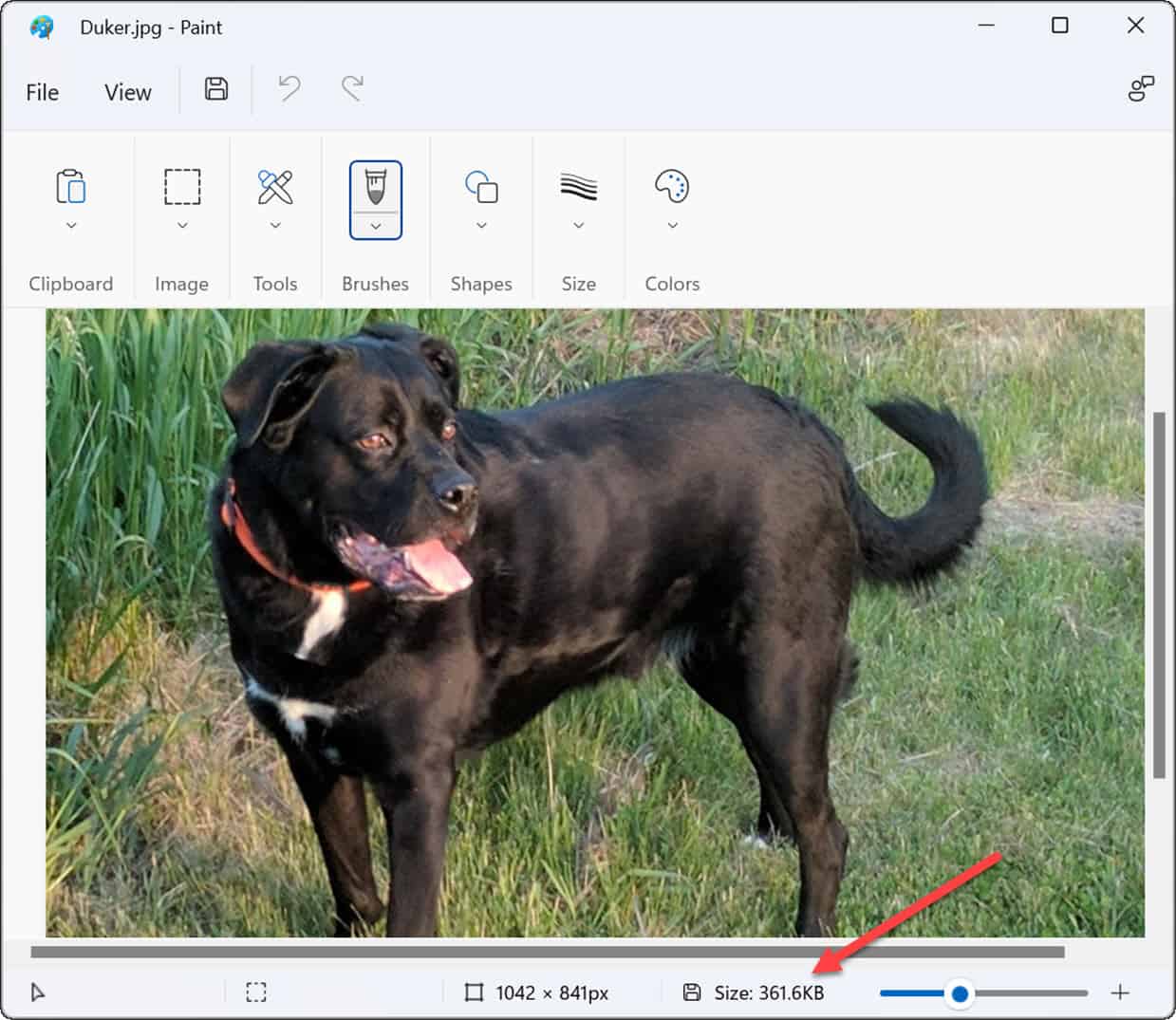
Task: Adjust the zoom slider in status bar
Action: pyautogui.click(x=959, y=992)
